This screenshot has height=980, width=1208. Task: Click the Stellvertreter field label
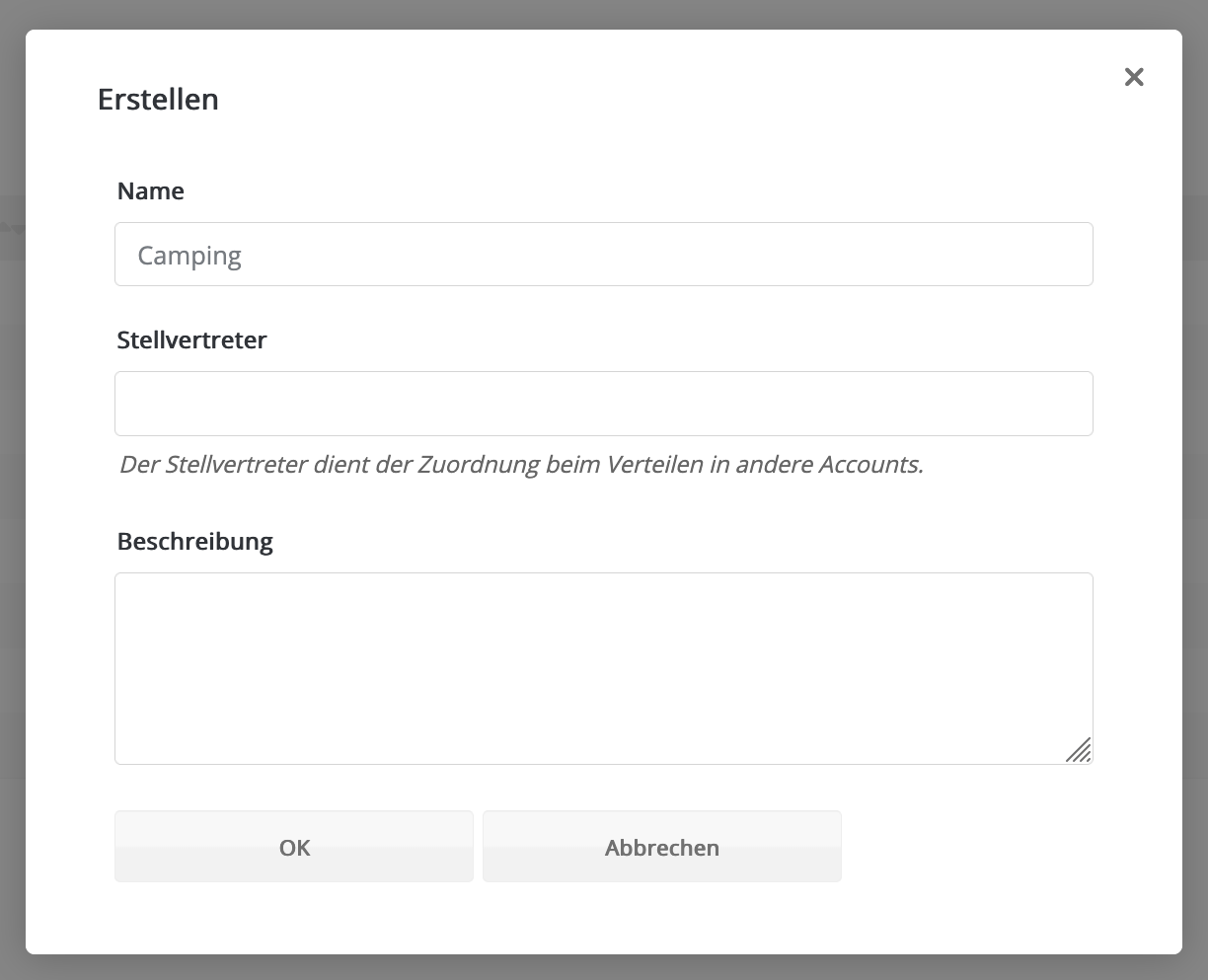coord(192,340)
